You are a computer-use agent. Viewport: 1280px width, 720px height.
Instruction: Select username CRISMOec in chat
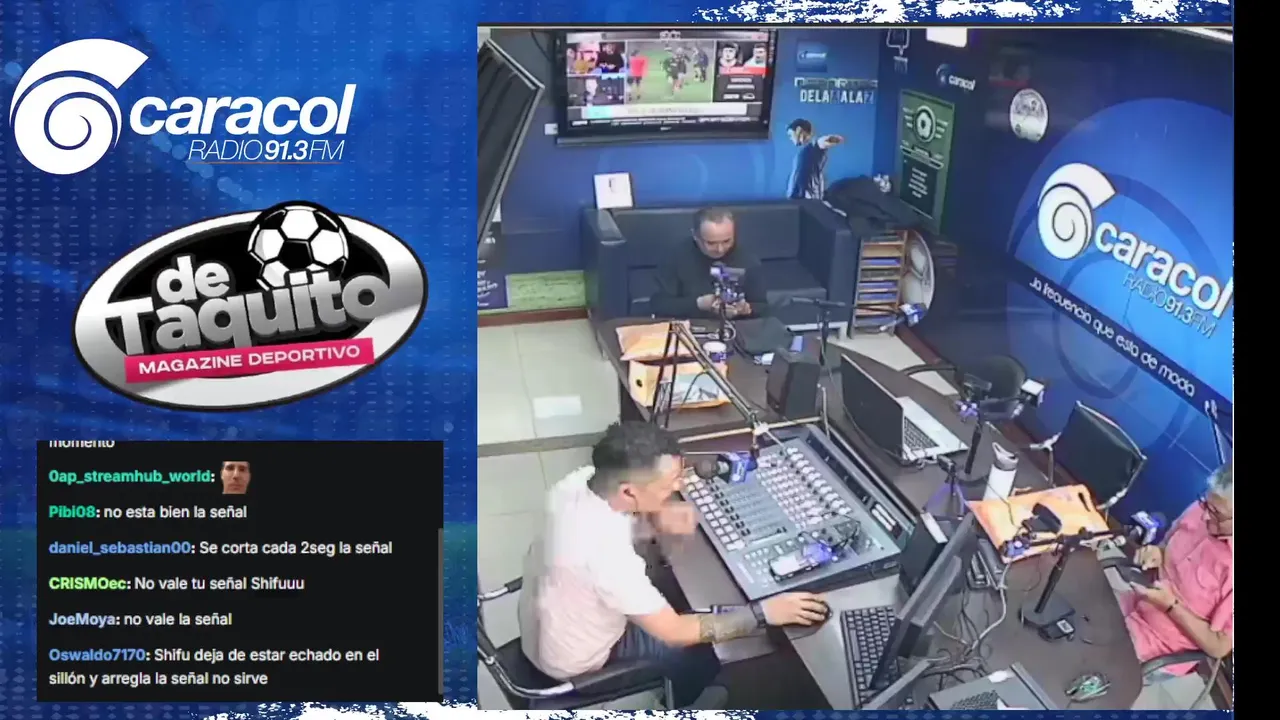point(88,583)
